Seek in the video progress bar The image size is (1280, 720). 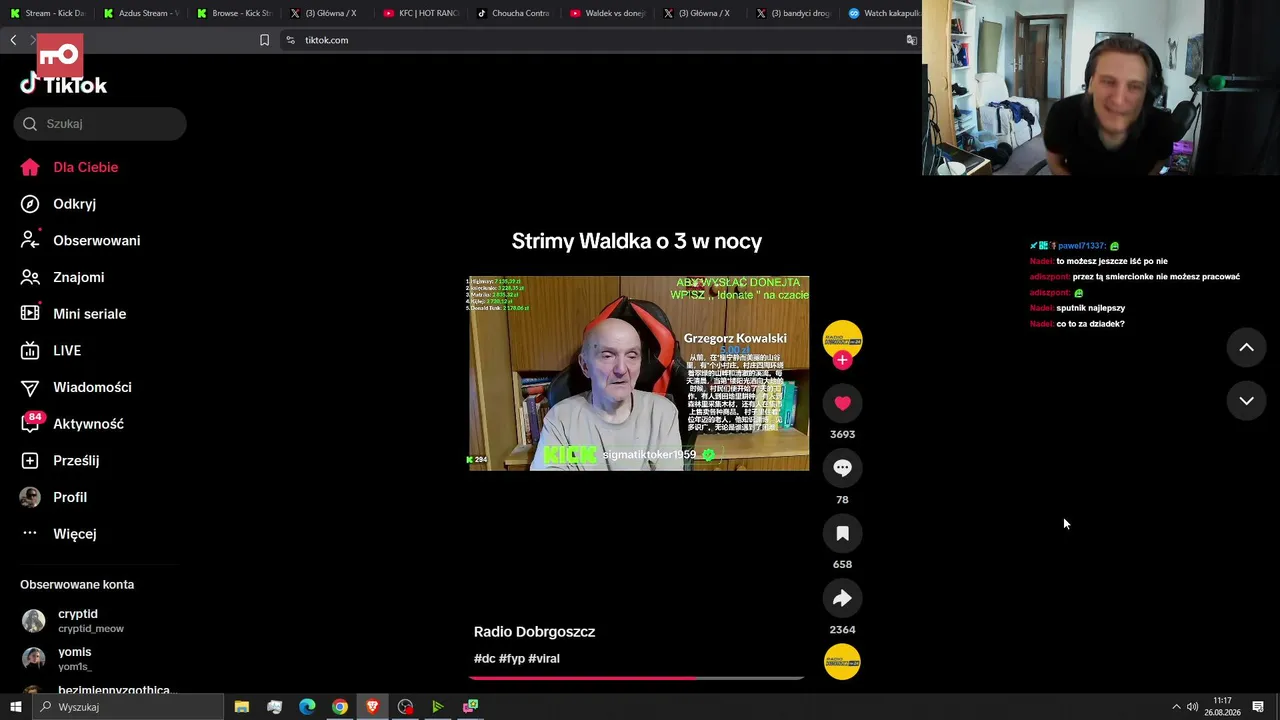pyautogui.click(x=636, y=678)
